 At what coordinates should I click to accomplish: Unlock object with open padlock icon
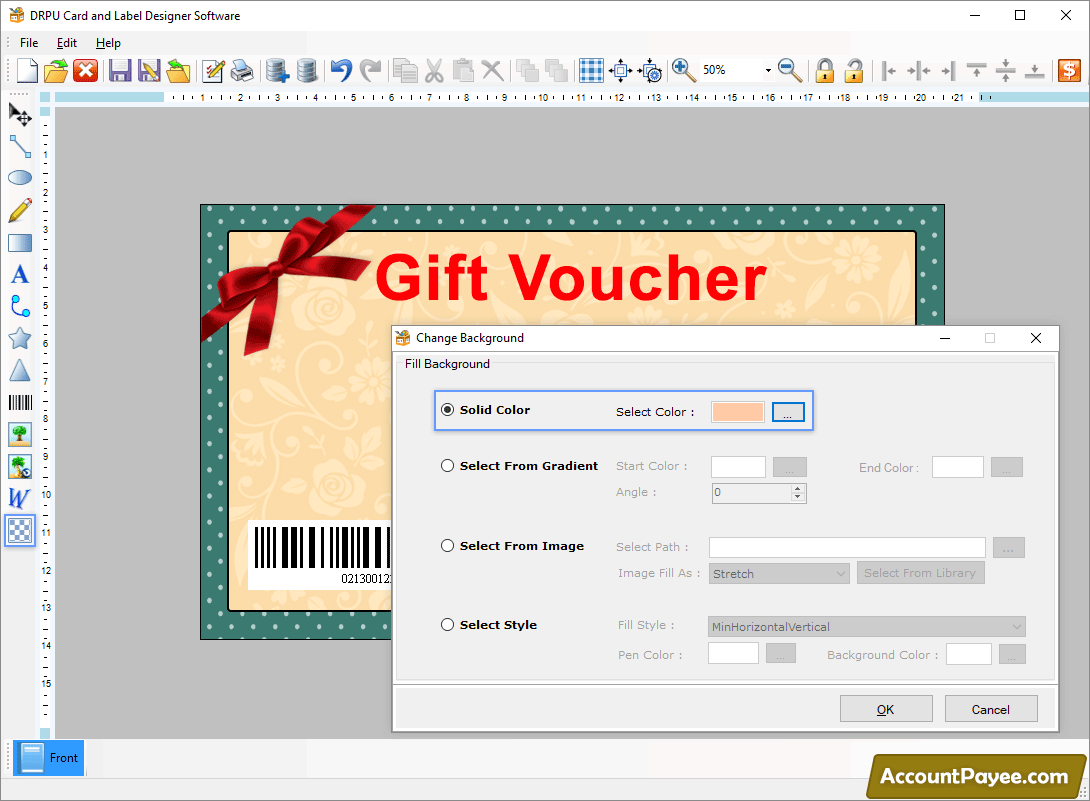pyautogui.click(x=854, y=70)
